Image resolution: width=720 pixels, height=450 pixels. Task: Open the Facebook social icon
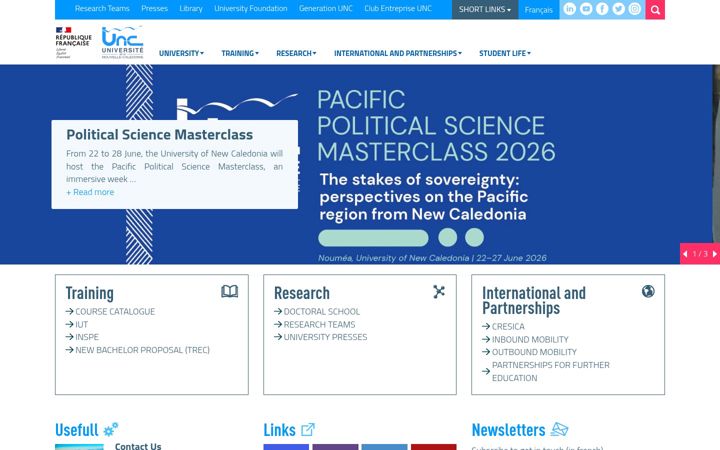point(602,9)
